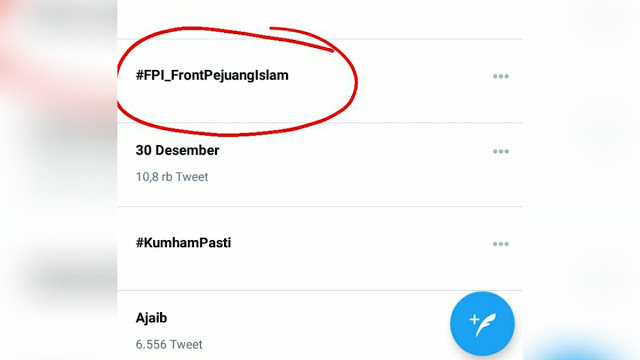The height and width of the screenshot is (360, 640).
Task: Open three-dot menu beside #KumhamPasti
Action: pos(501,244)
